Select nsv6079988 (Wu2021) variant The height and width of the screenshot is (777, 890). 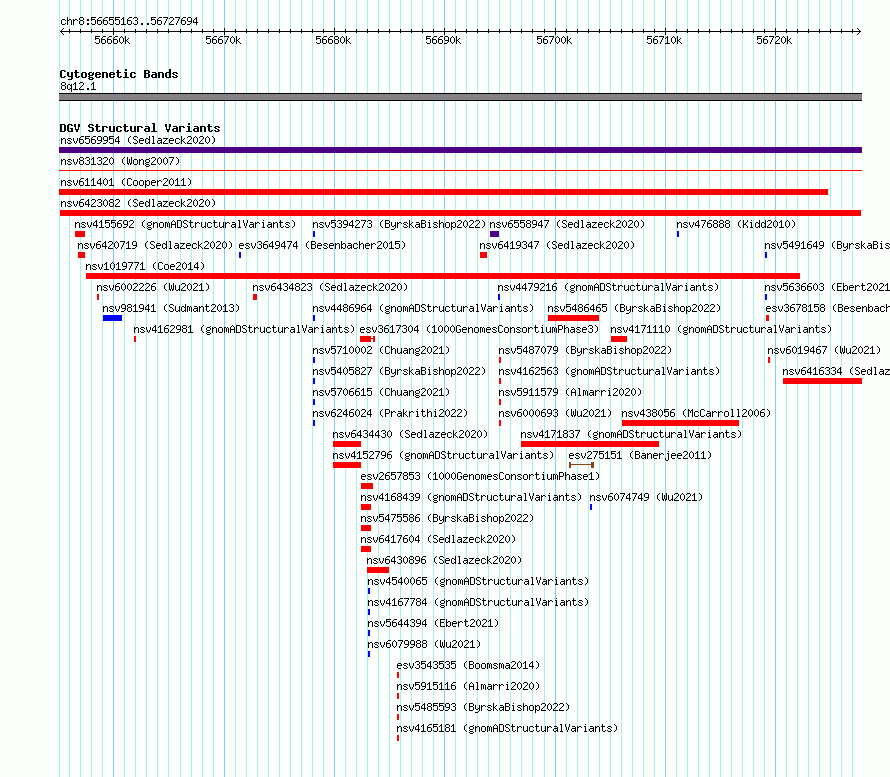424,644
